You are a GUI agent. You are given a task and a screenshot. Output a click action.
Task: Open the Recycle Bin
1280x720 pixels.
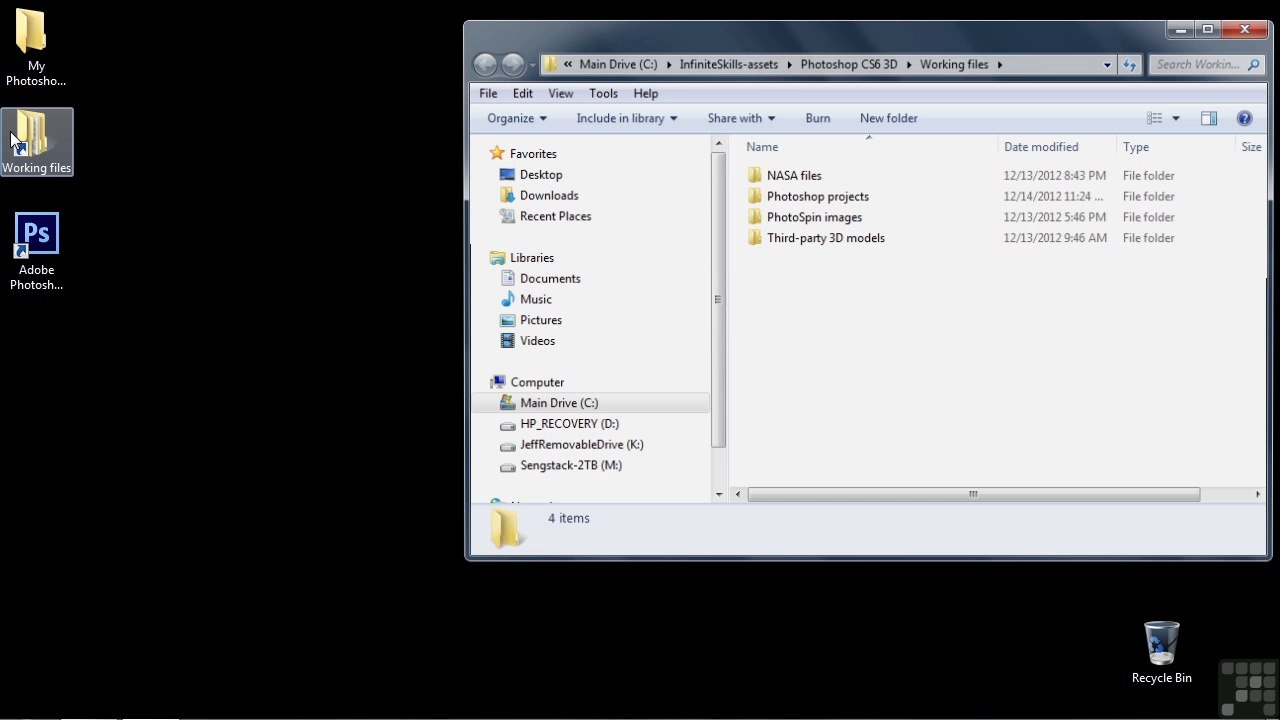1161,652
